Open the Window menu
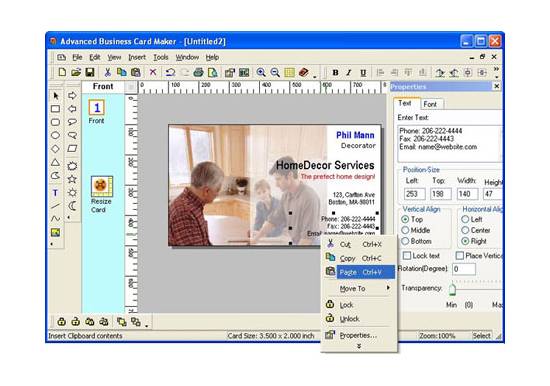 tap(187, 57)
